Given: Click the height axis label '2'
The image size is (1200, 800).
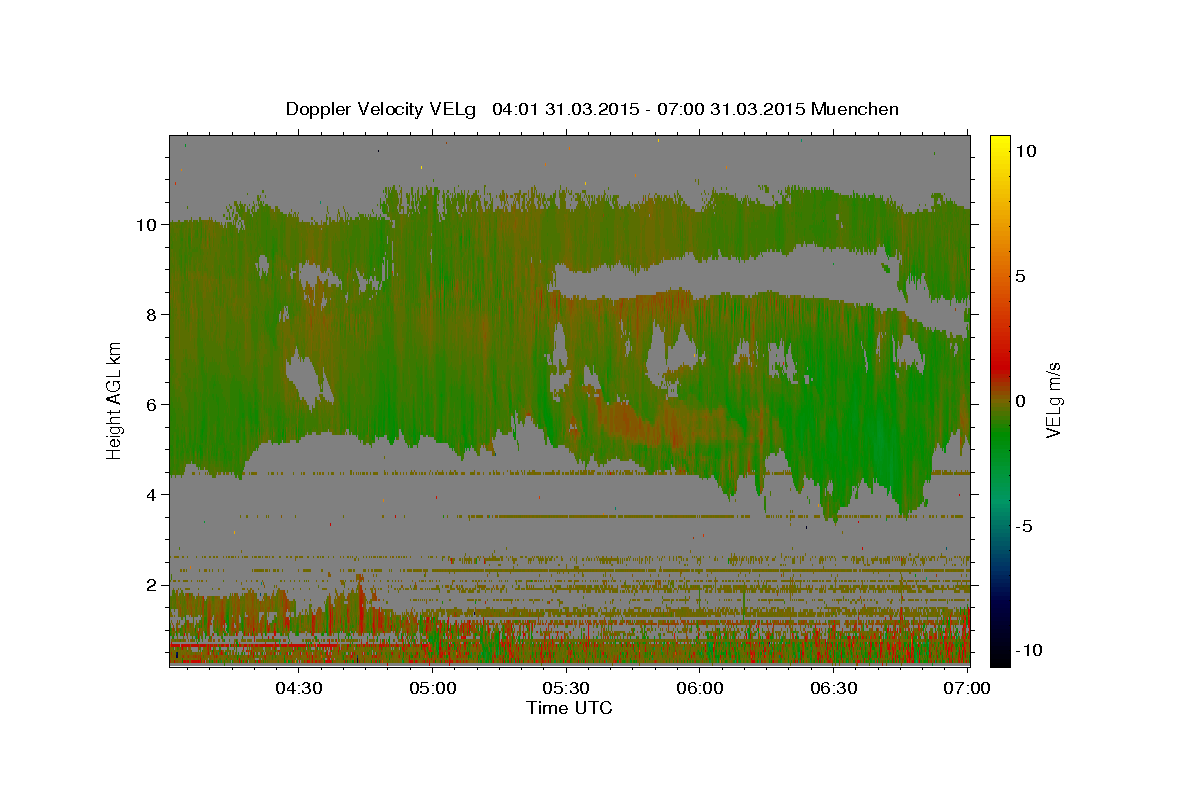Looking at the screenshot, I should click(x=152, y=585).
